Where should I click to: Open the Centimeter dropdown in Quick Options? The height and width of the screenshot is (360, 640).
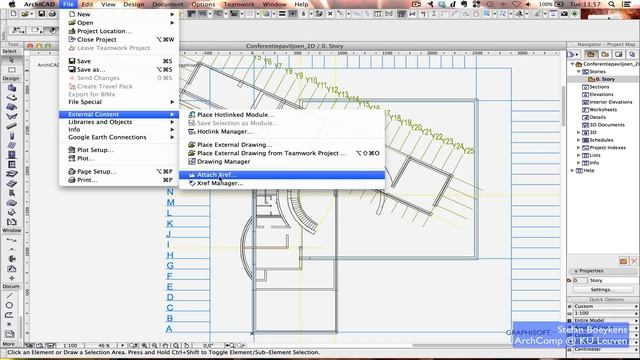point(605,349)
